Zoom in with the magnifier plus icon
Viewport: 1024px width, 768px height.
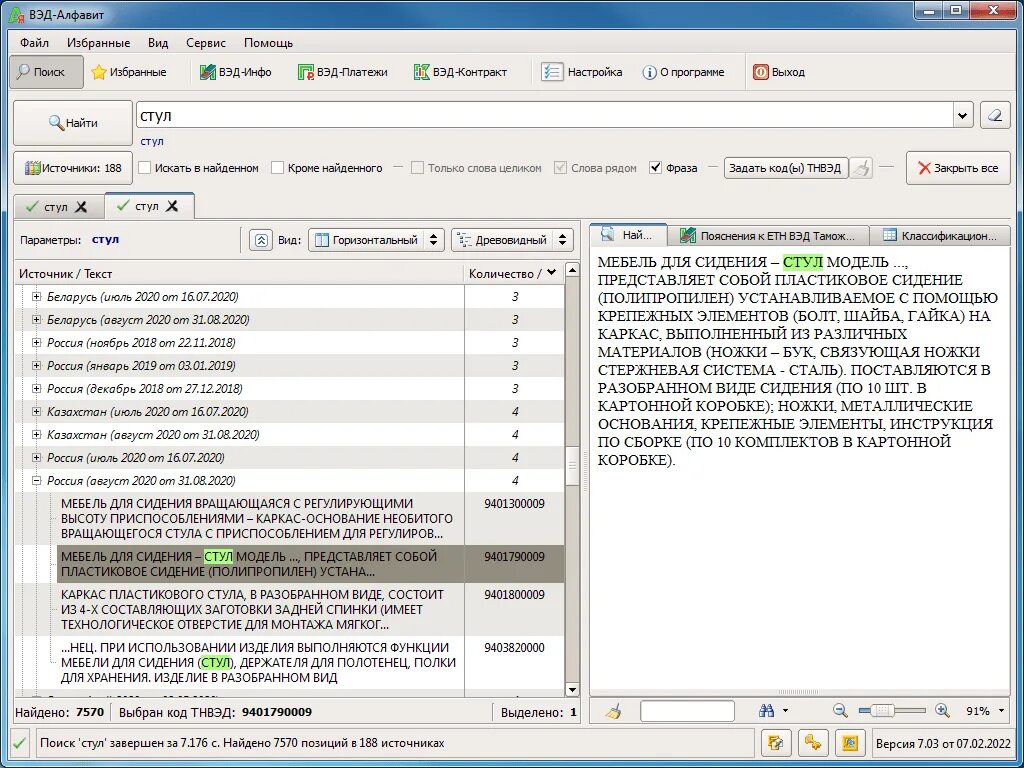pos(942,711)
